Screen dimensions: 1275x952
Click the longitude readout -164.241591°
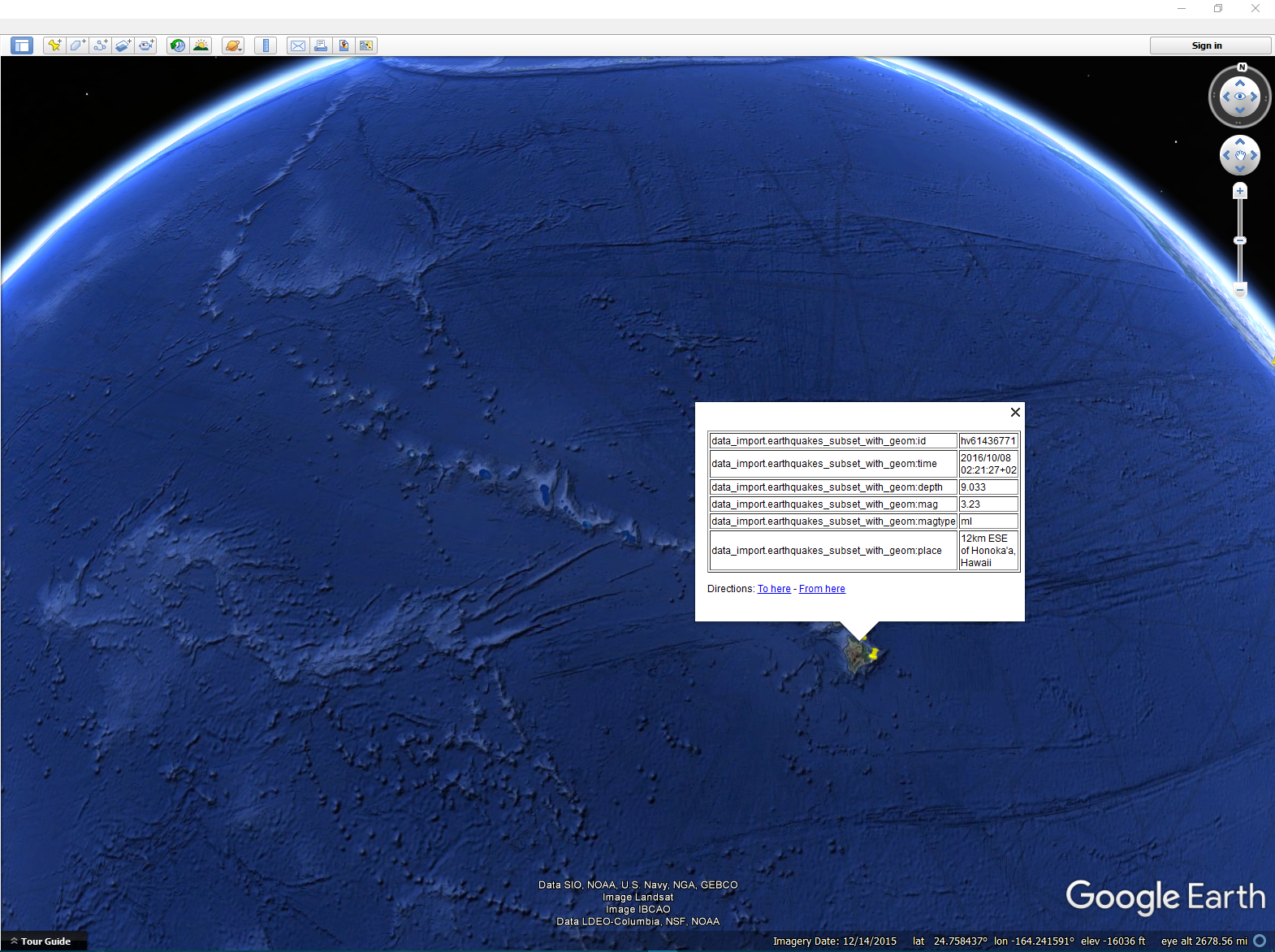pyautogui.click(x=1041, y=941)
